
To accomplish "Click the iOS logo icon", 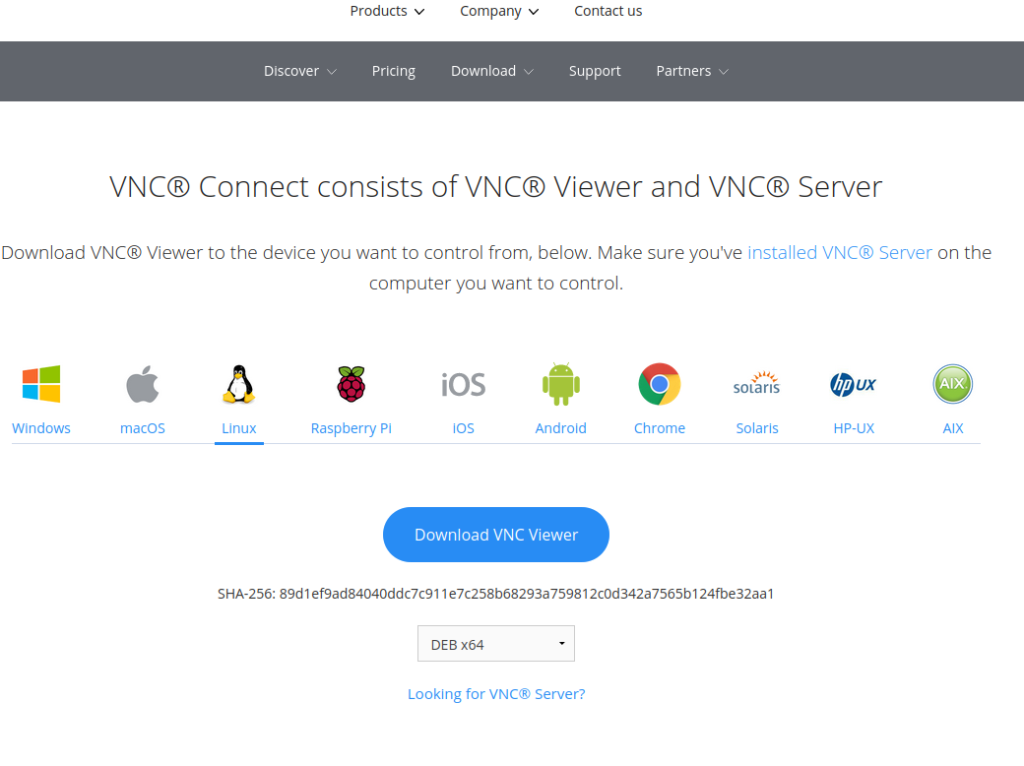I will [463, 385].
